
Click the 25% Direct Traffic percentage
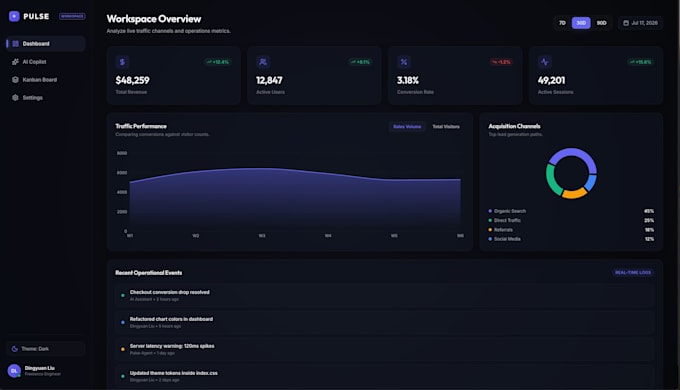[649, 220]
